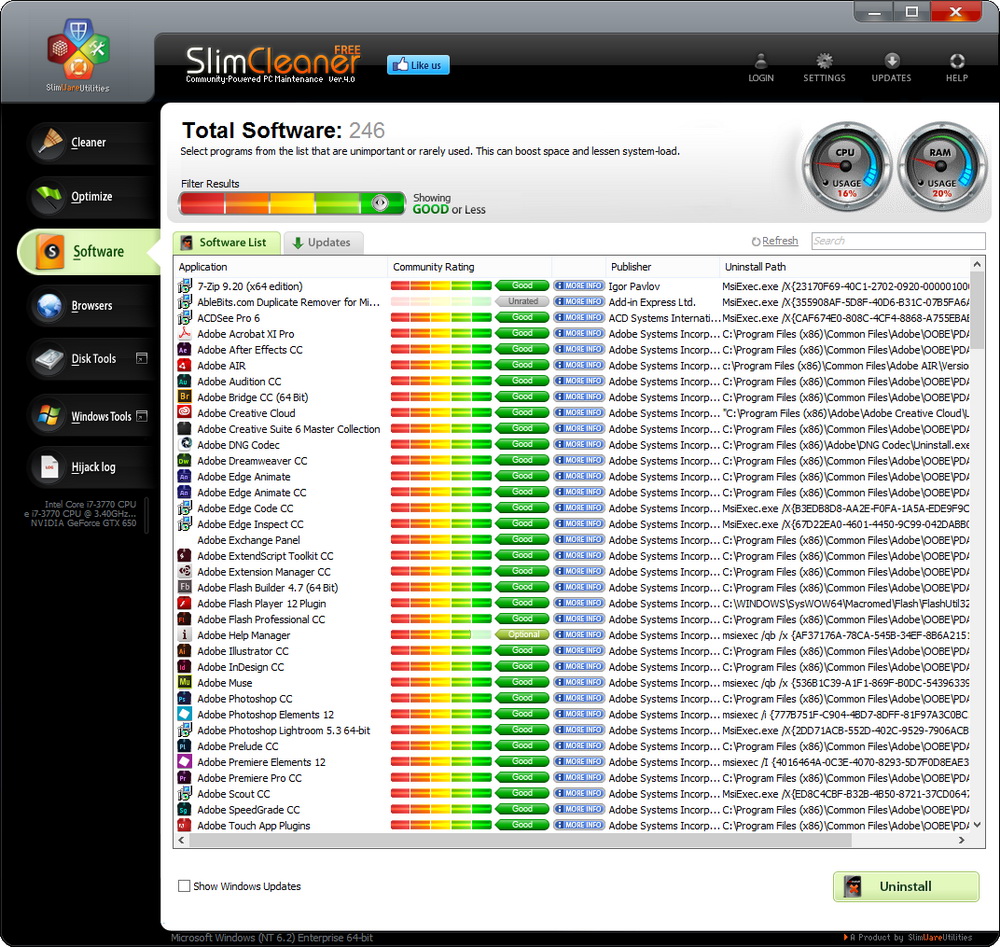Screen dimensions: 1000x947
Task: Click the Igor Pavlov publisher cell
Action: tap(634, 286)
